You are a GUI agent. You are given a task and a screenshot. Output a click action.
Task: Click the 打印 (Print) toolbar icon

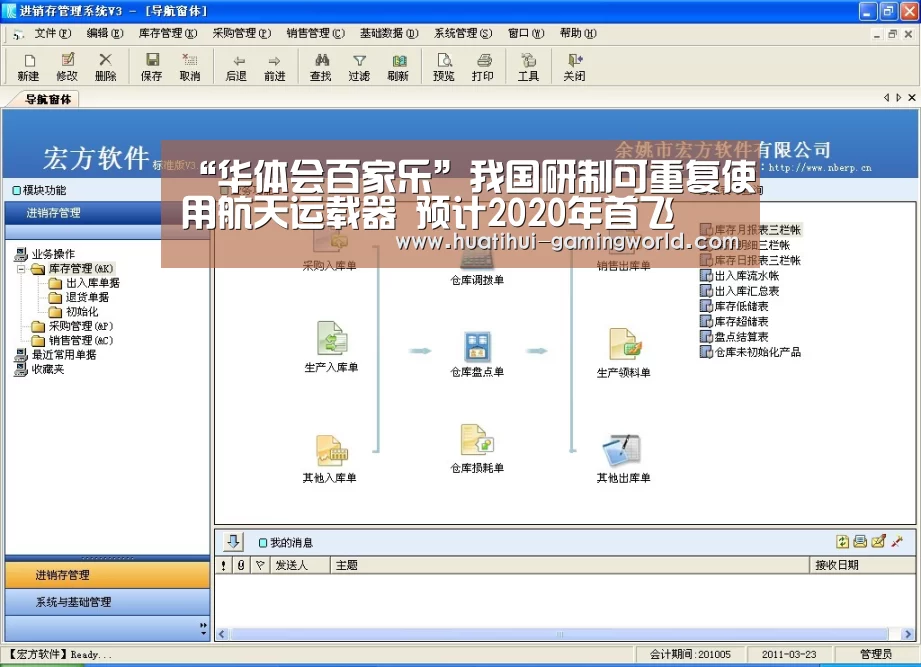coord(483,66)
